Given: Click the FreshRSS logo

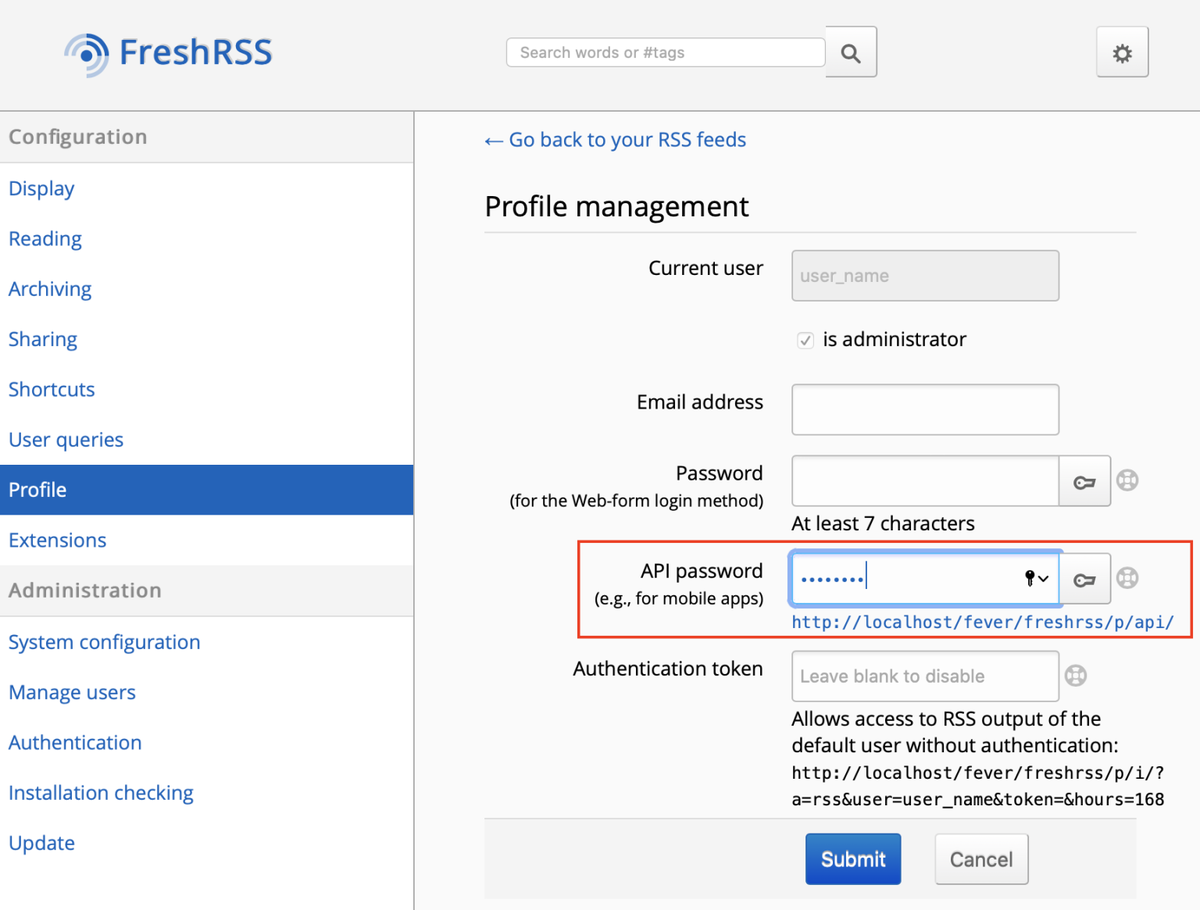Looking at the screenshot, I should click(168, 53).
